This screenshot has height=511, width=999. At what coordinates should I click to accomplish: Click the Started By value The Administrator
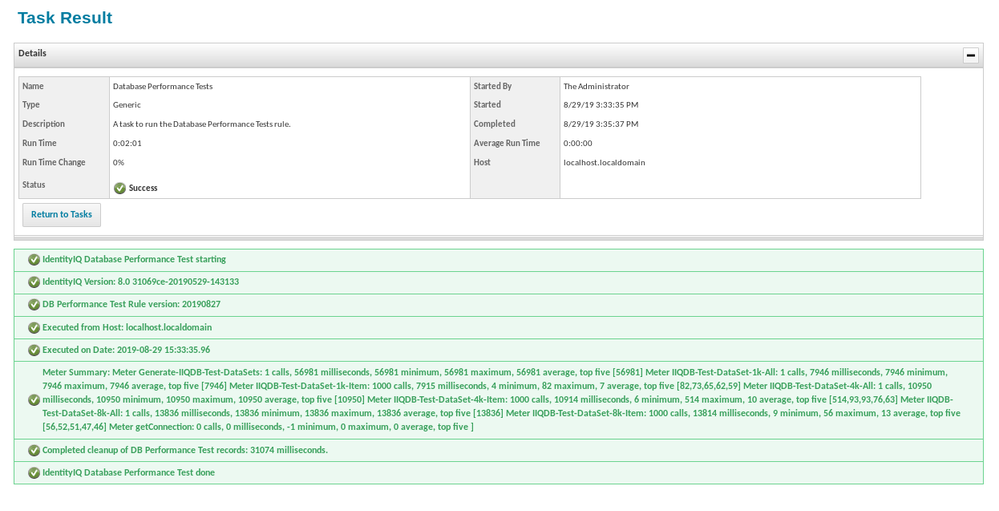pos(596,87)
